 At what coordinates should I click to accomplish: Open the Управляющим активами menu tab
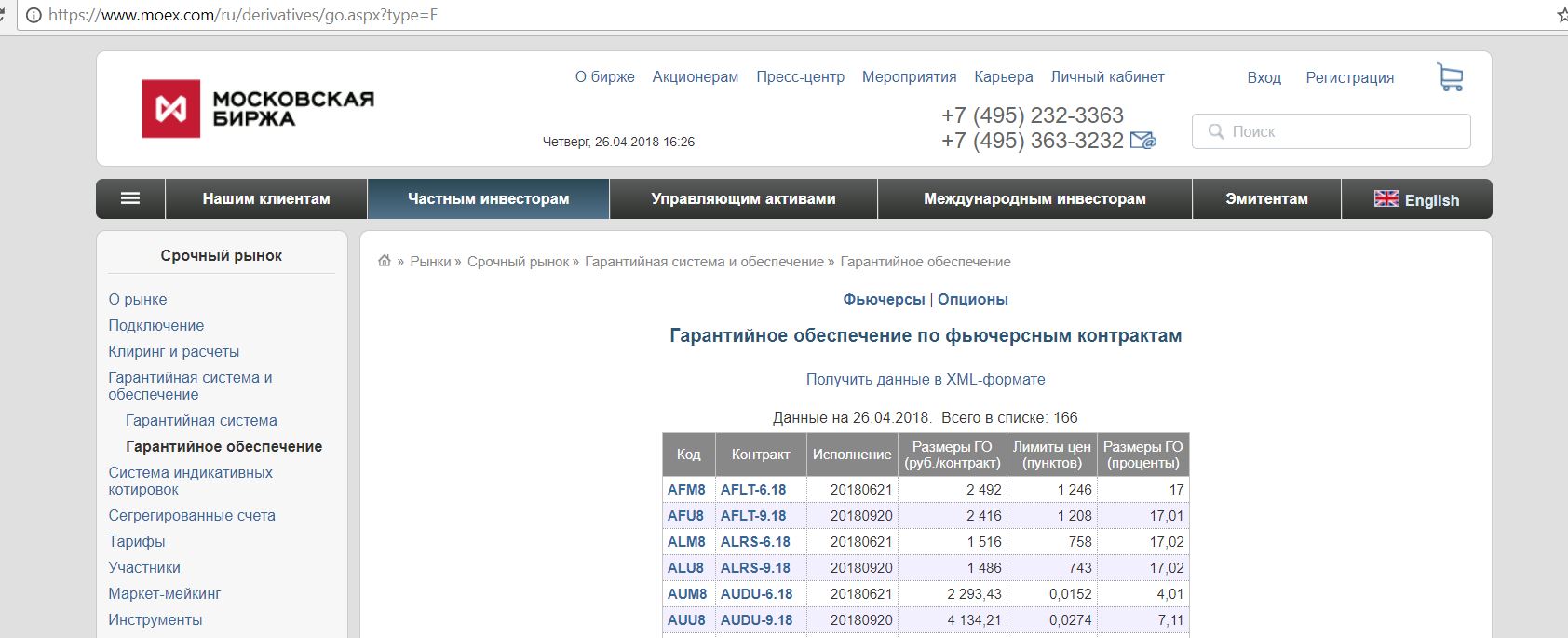[x=743, y=199]
